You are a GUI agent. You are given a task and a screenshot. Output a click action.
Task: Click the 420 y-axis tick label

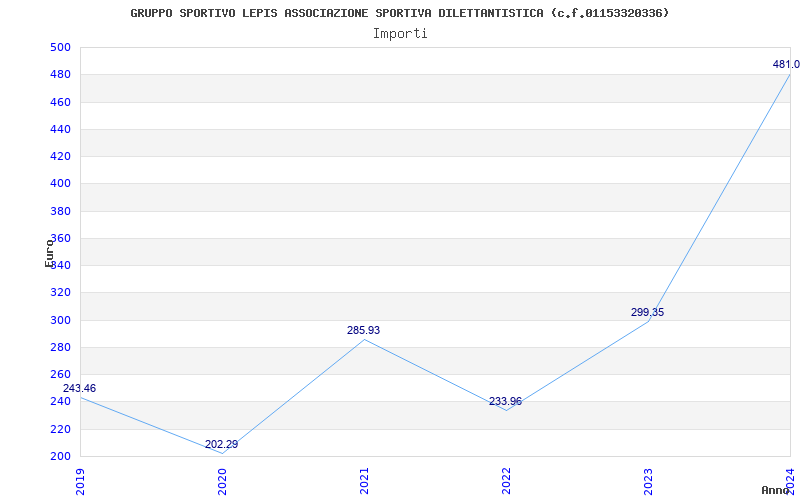(60, 156)
